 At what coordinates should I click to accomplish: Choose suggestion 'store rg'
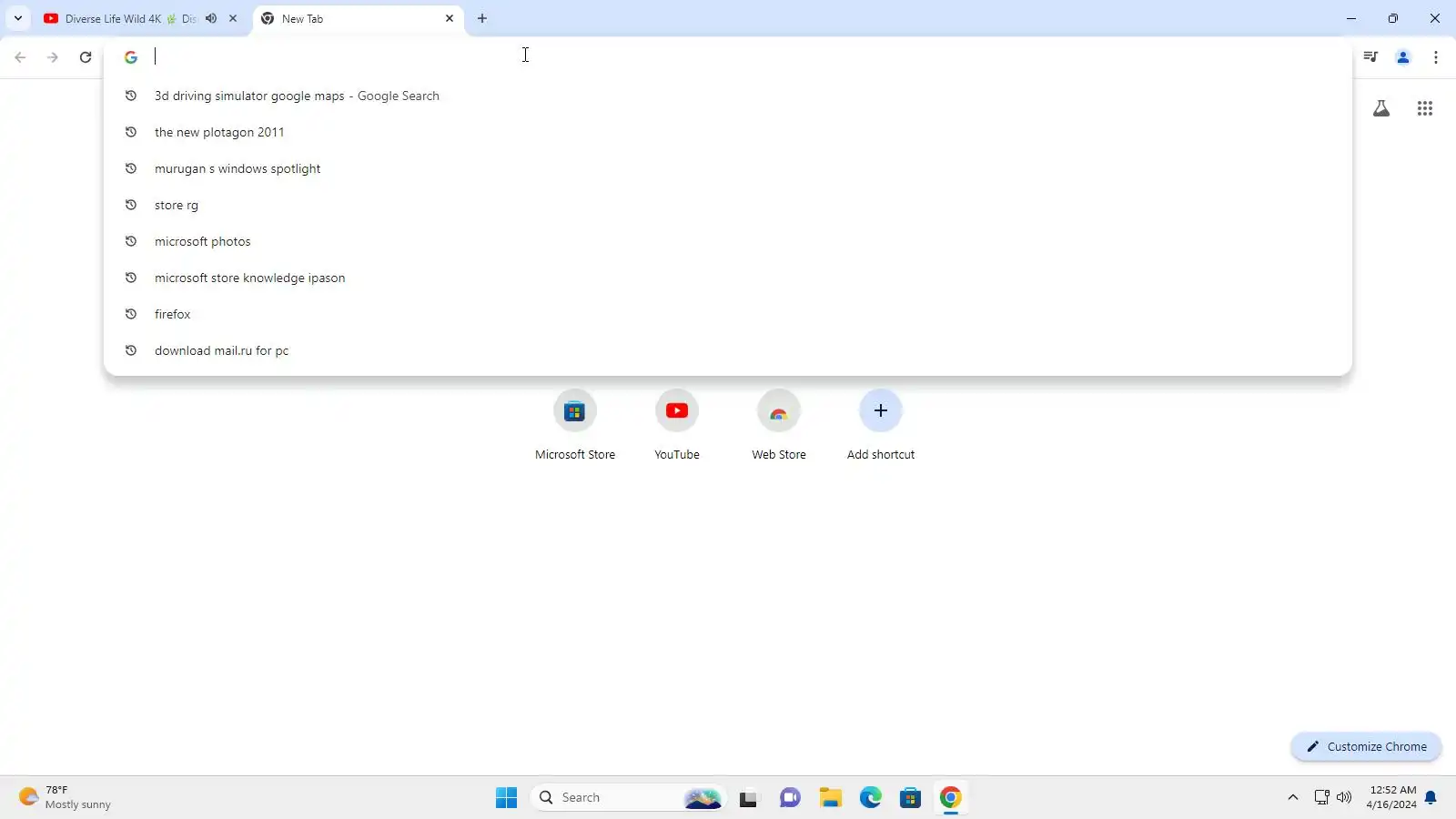(x=728, y=205)
